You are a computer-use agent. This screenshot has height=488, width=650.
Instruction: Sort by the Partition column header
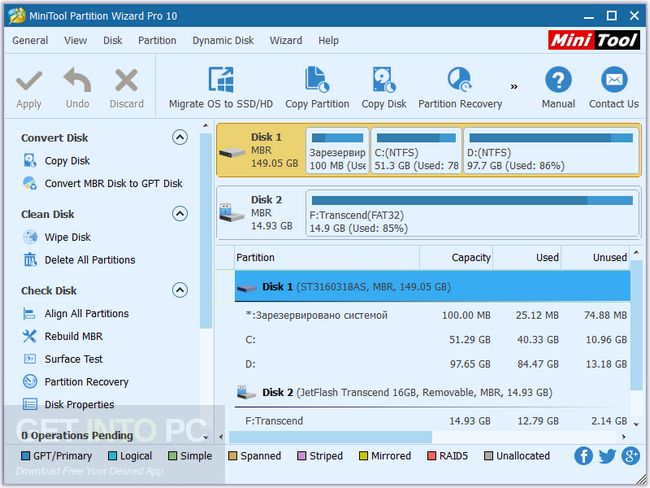[327, 257]
